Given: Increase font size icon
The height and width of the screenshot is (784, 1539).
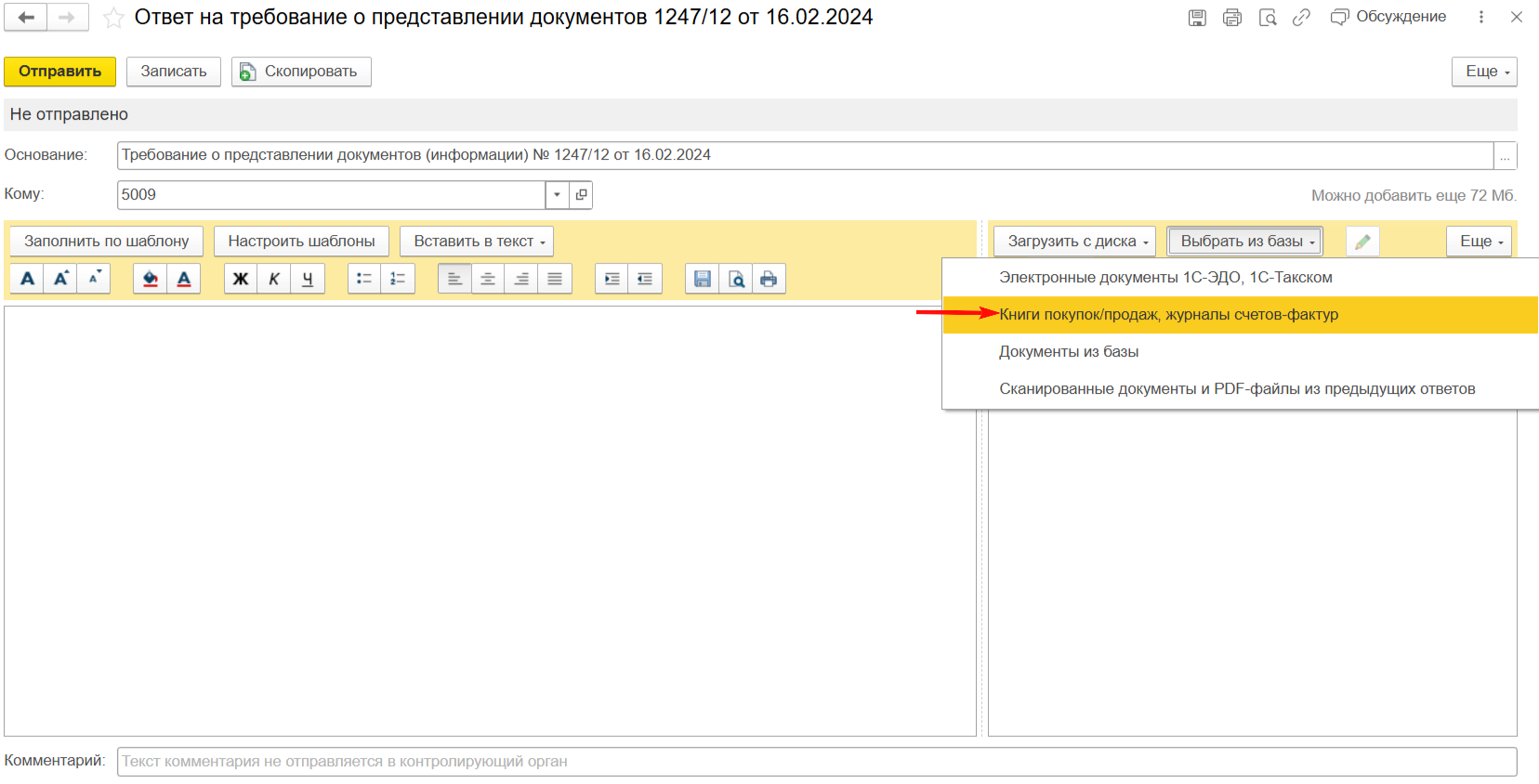Looking at the screenshot, I should pyautogui.click(x=60, y=279).
